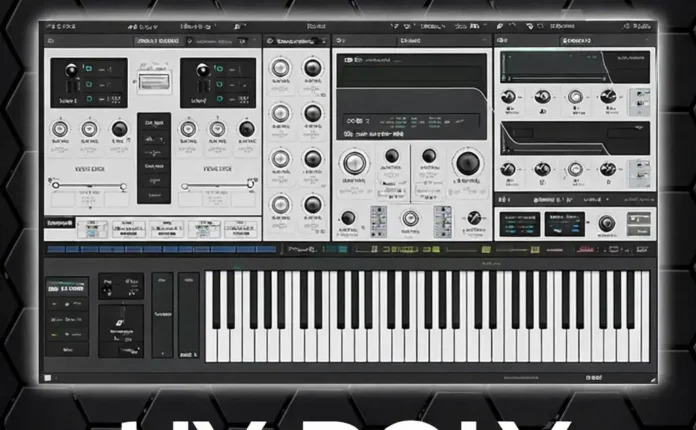The height and width of the screenshot is (430, 696).
Task: Select the fifth entry in the central dark list
Action: [154, 181]
